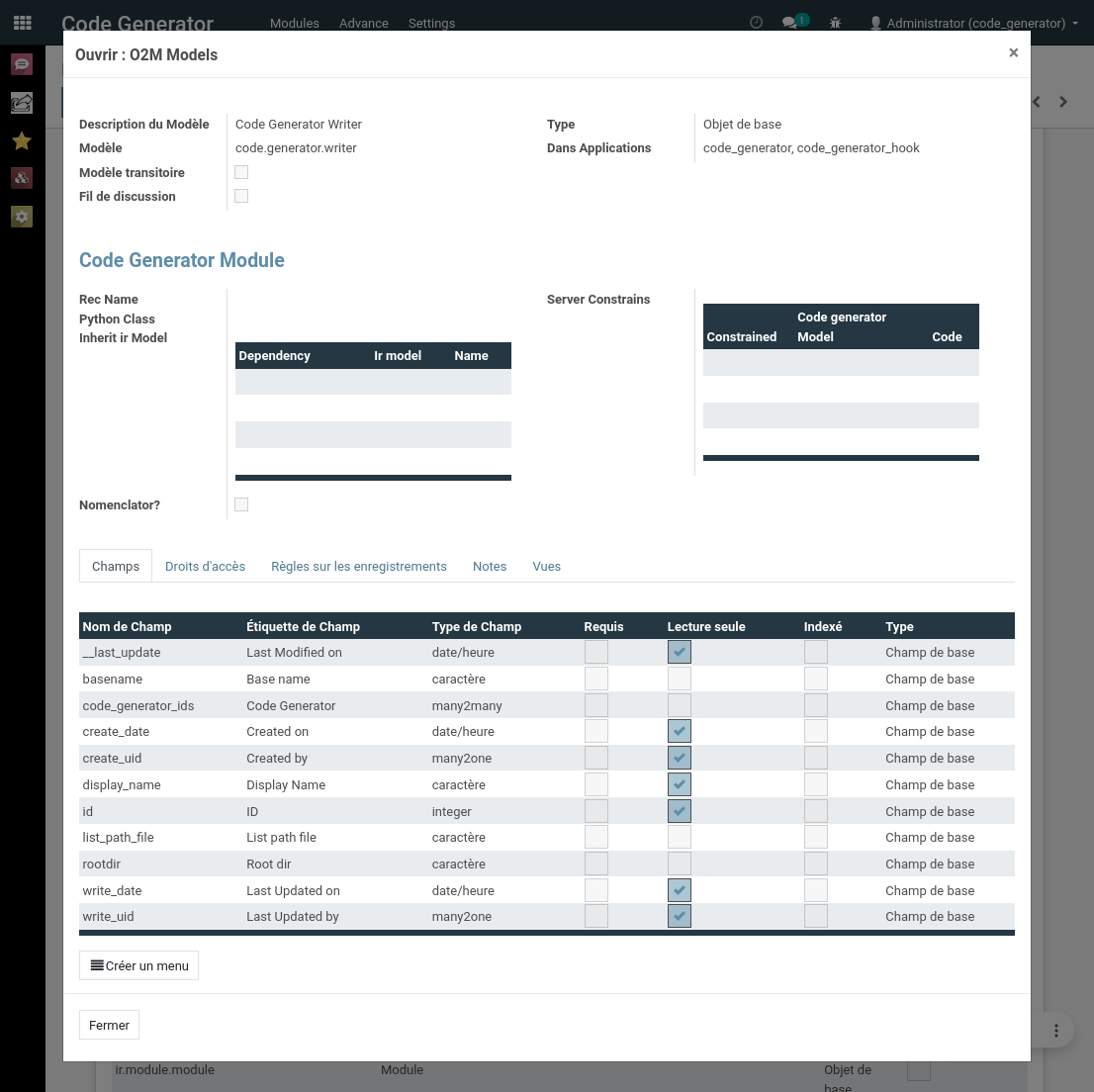Click the Fermer button
1094x1092 pixels.
click(109, 1025)
